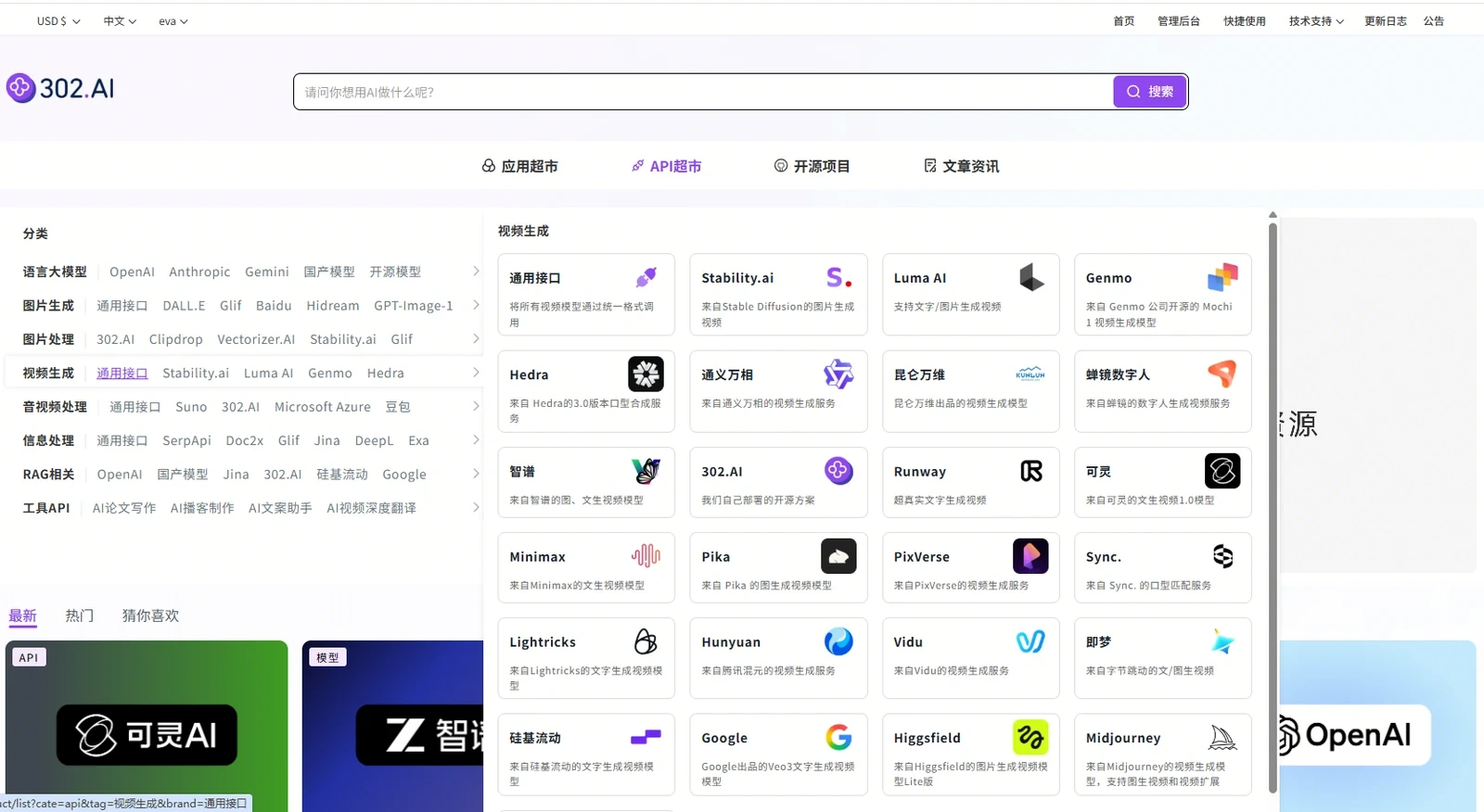Viewport: 1484px width, 812px height.
Task: Open the 更新日志 link
Action: (x=1386, y=21)
